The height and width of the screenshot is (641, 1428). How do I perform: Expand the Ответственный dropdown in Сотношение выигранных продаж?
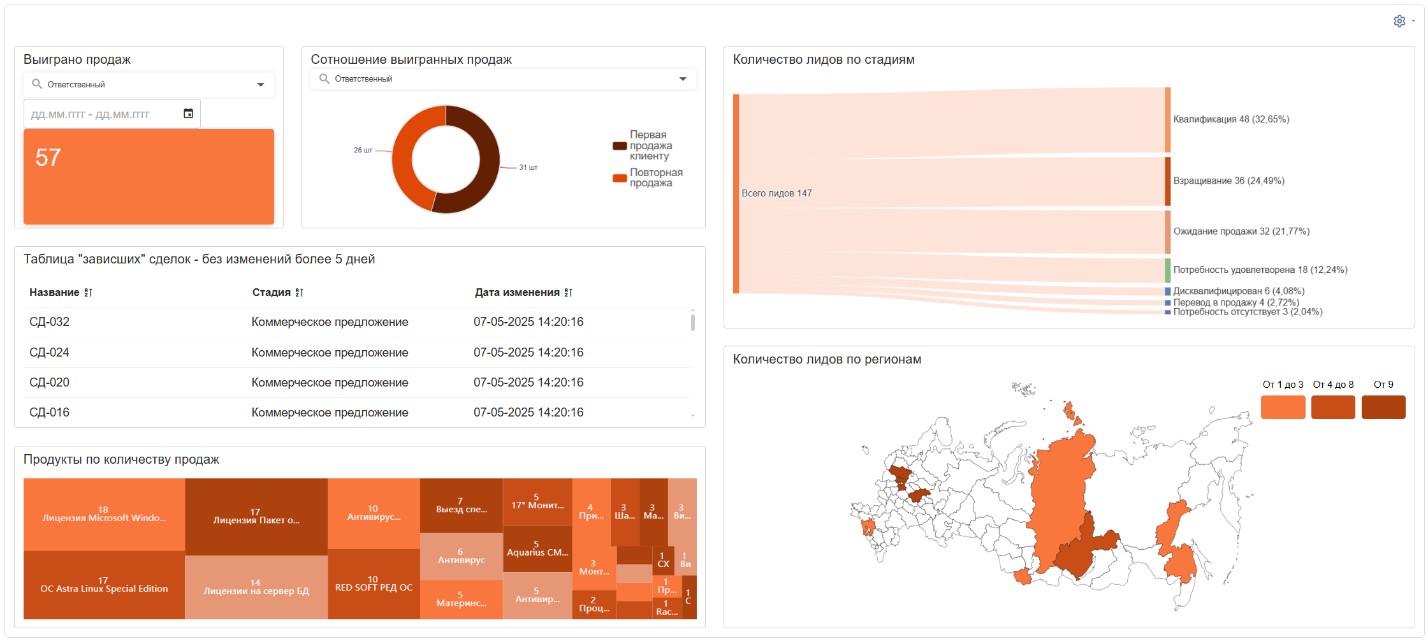pyautogui.click(x=683, y=79)
